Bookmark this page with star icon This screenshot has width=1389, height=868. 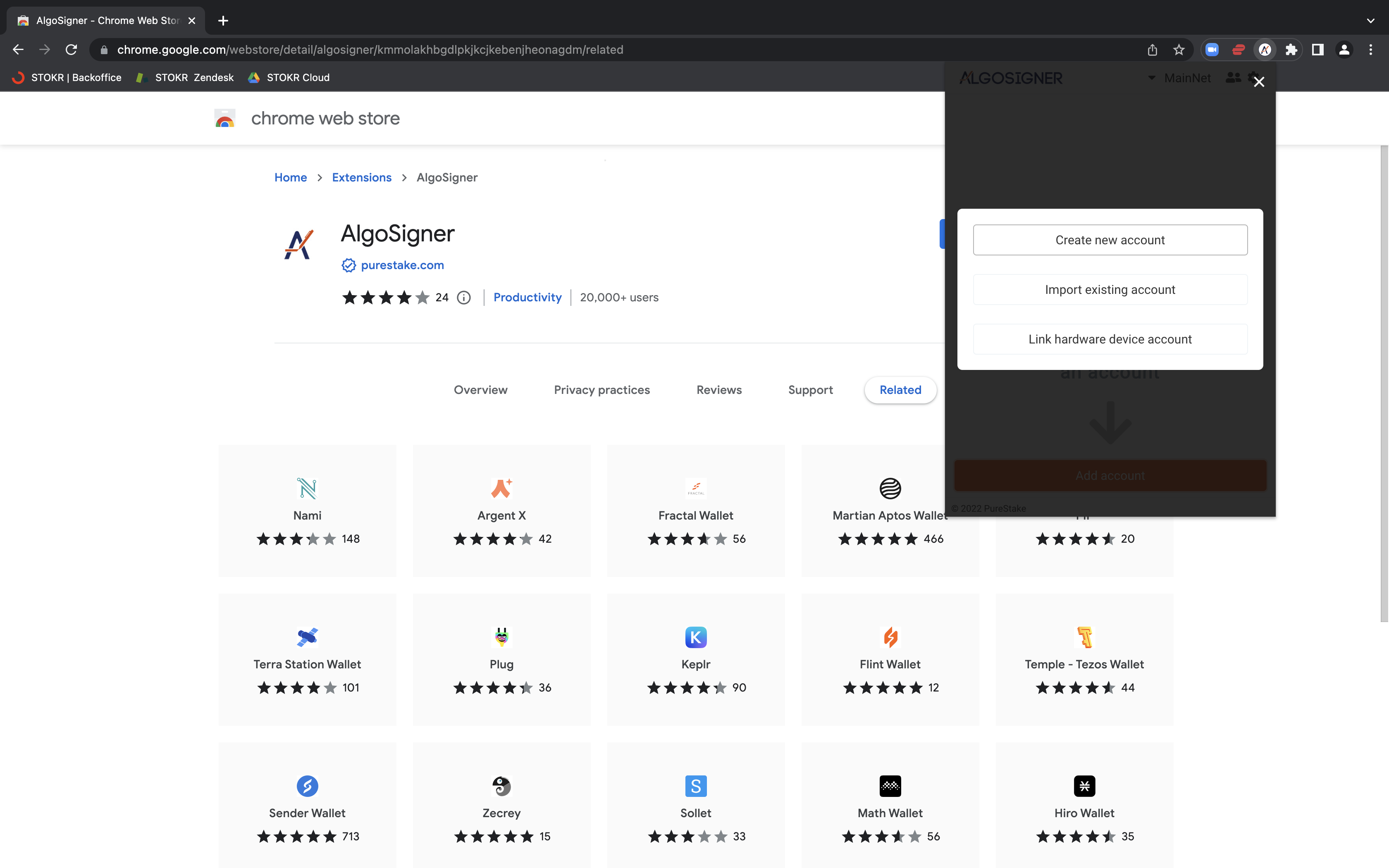pos(1179,50)
